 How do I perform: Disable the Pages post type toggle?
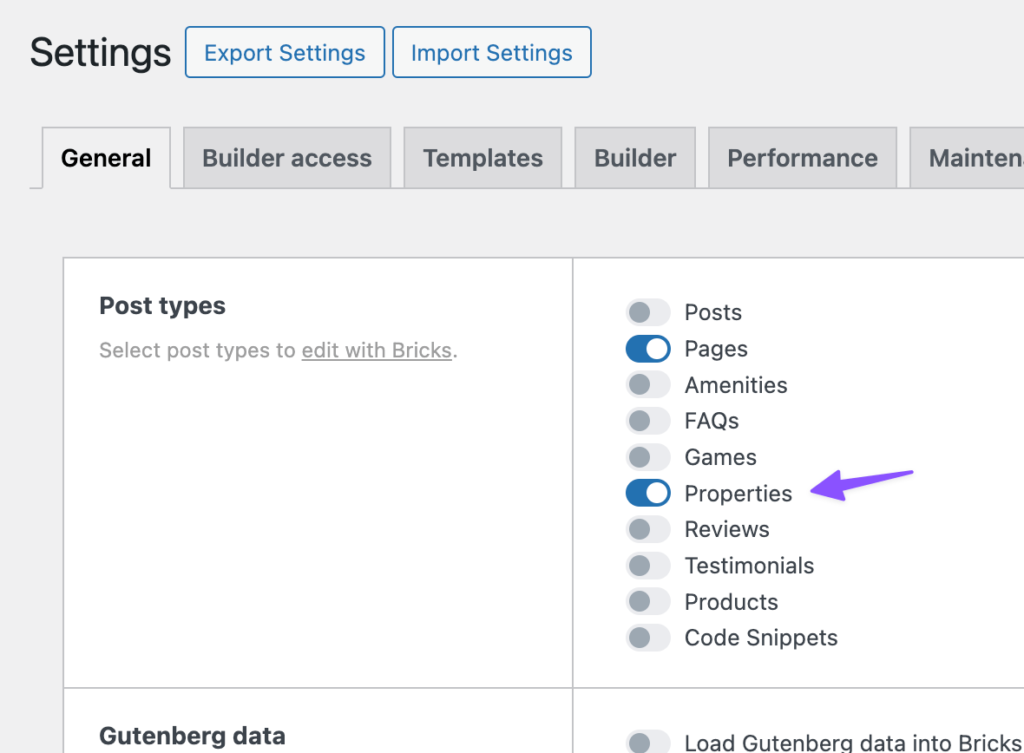tap(648, 349)
